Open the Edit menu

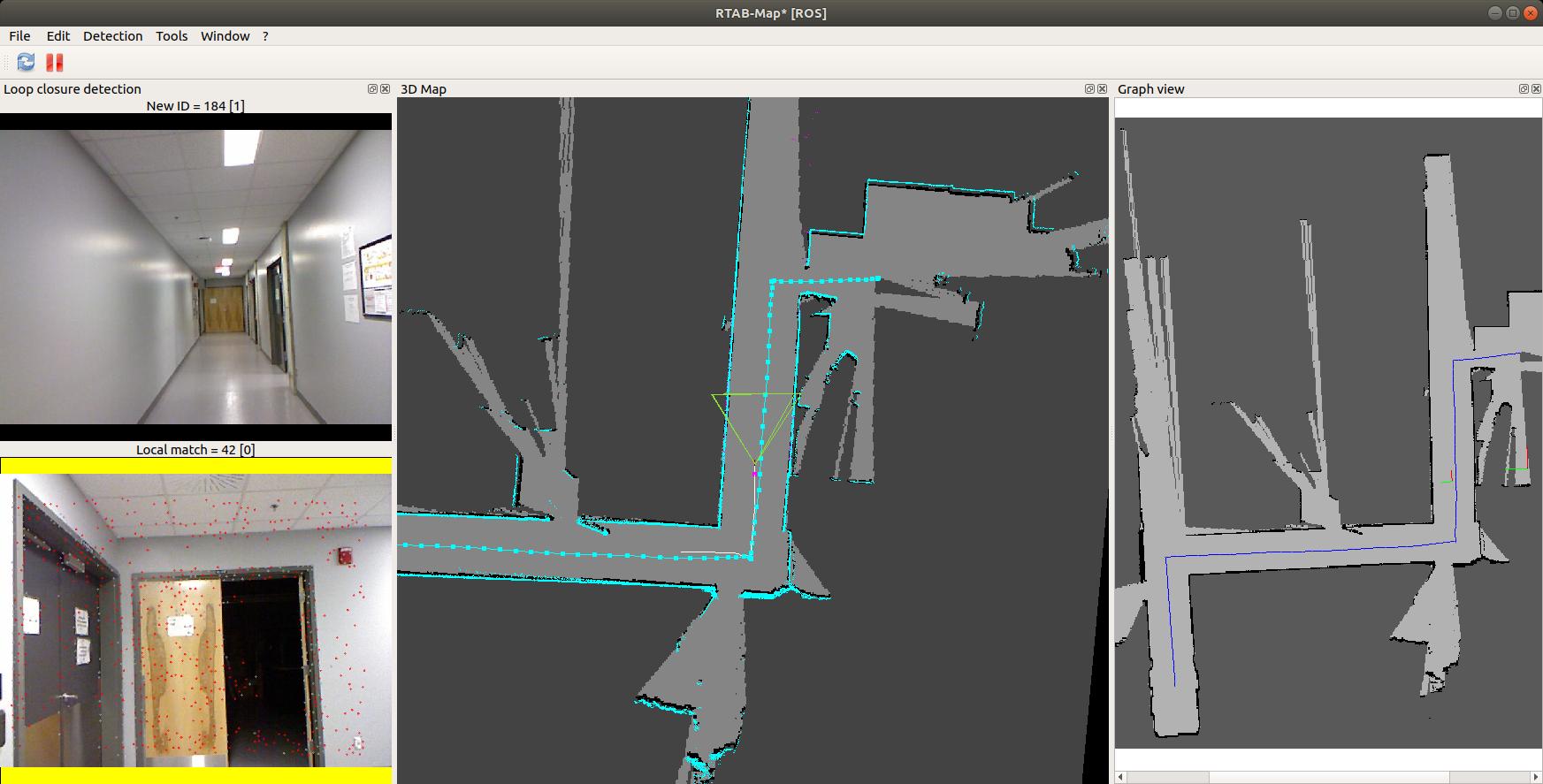click(58, 36)
